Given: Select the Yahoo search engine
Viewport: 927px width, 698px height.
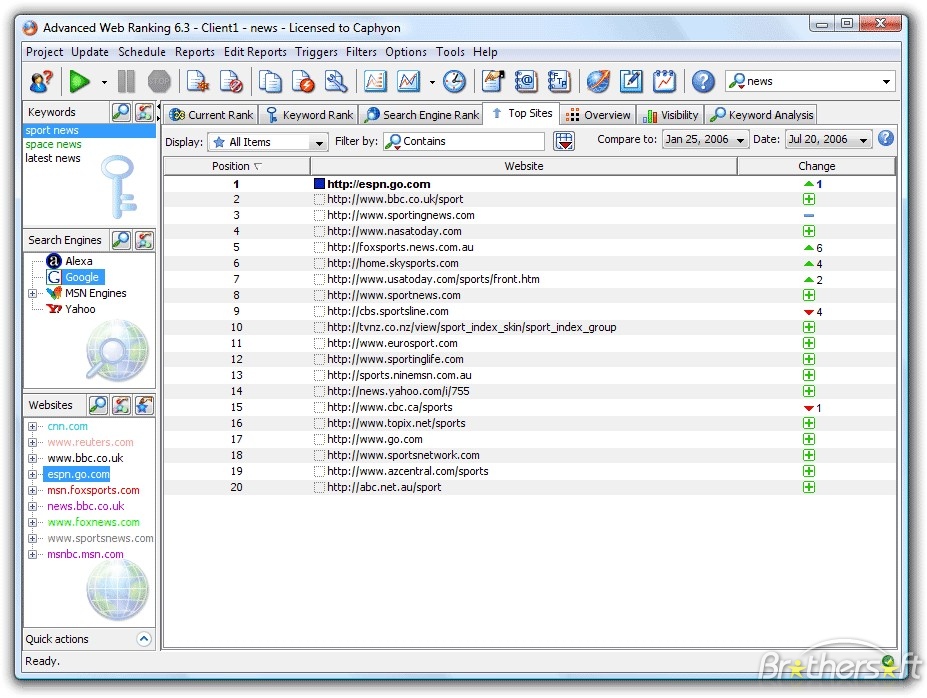Looking at the screenshot, I should (80, 309).
